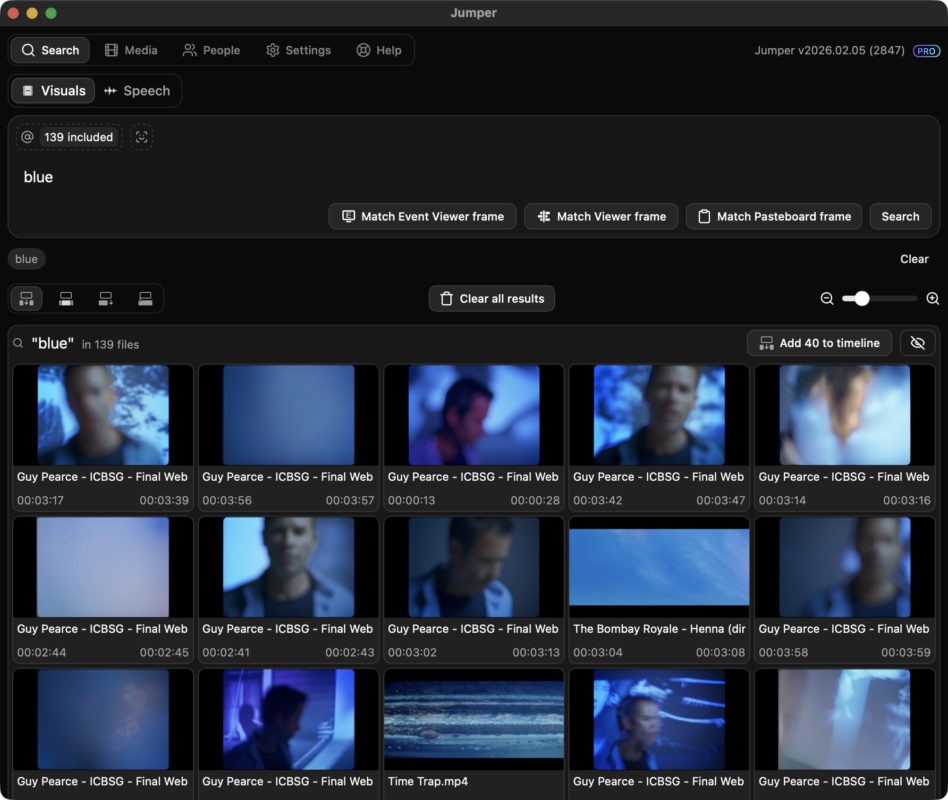The height and width of the screenshot is (800, 948).
Task: Open Guy Pearce thumbnail at 00:03:02
Action: pos(474,567)
